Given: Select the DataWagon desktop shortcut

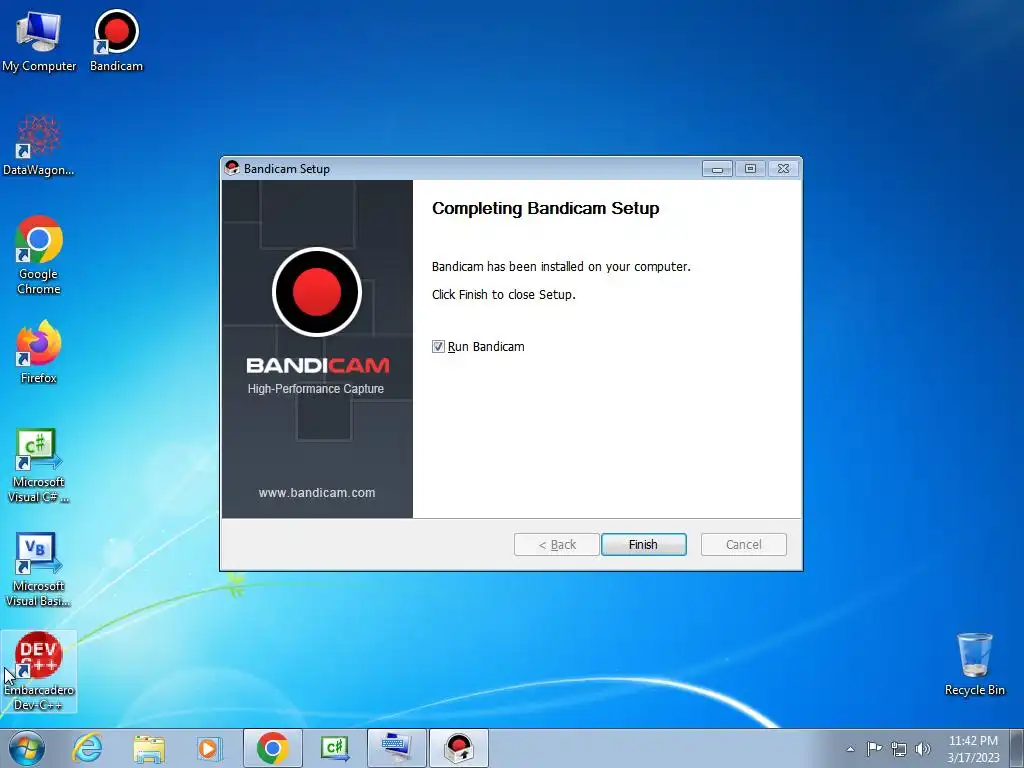Looking at the screenshot, I should [x=39, y=145].
